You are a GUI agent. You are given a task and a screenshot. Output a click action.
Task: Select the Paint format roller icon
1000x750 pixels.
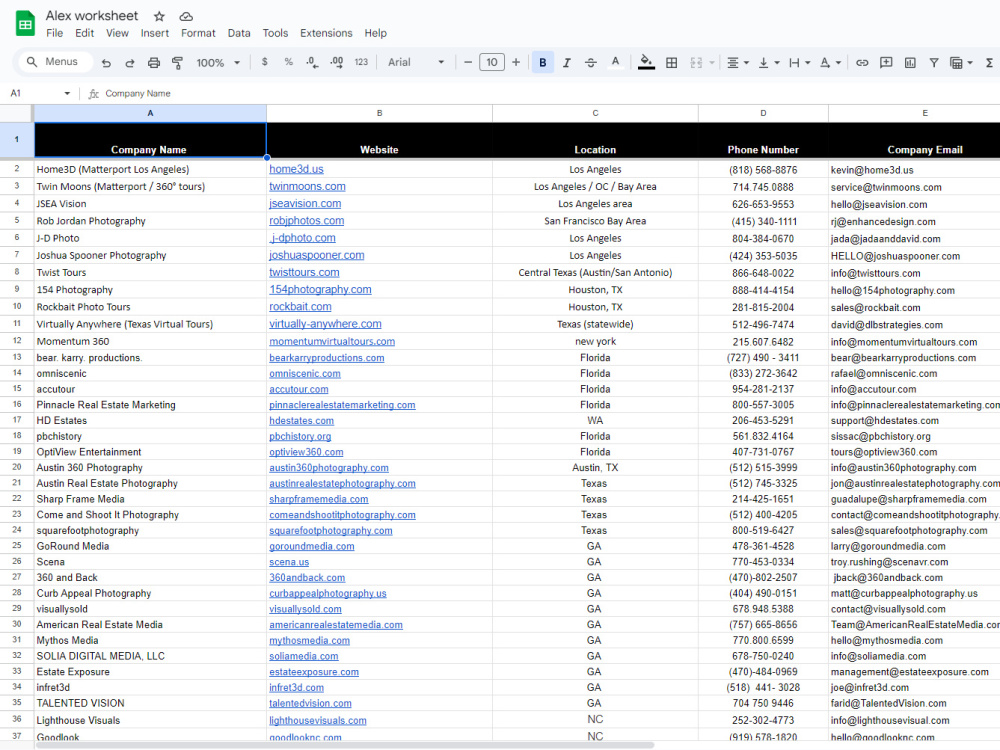(177, 62)
